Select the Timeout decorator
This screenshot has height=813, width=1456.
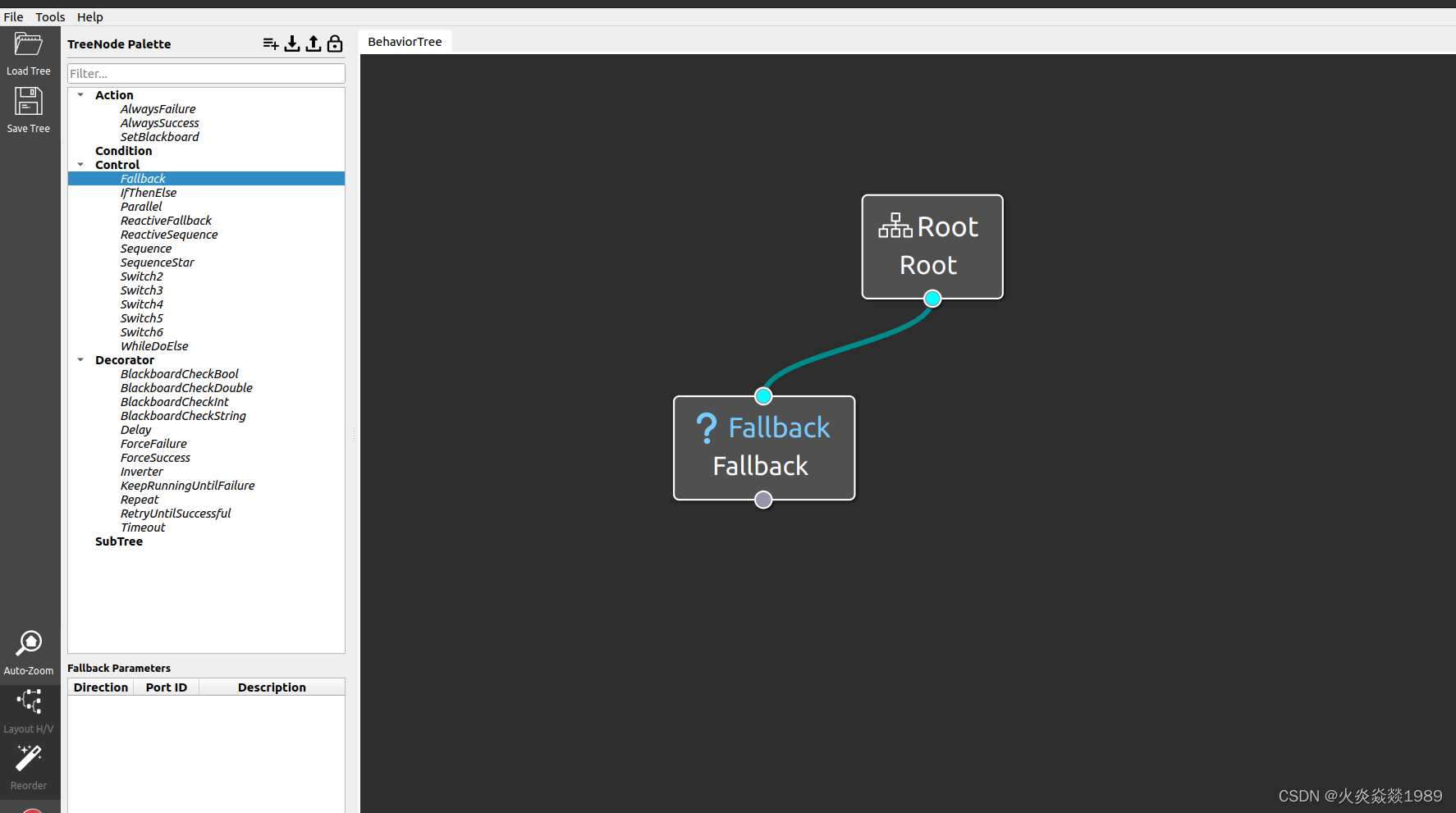pyautogui.click(x=143, y=528)
